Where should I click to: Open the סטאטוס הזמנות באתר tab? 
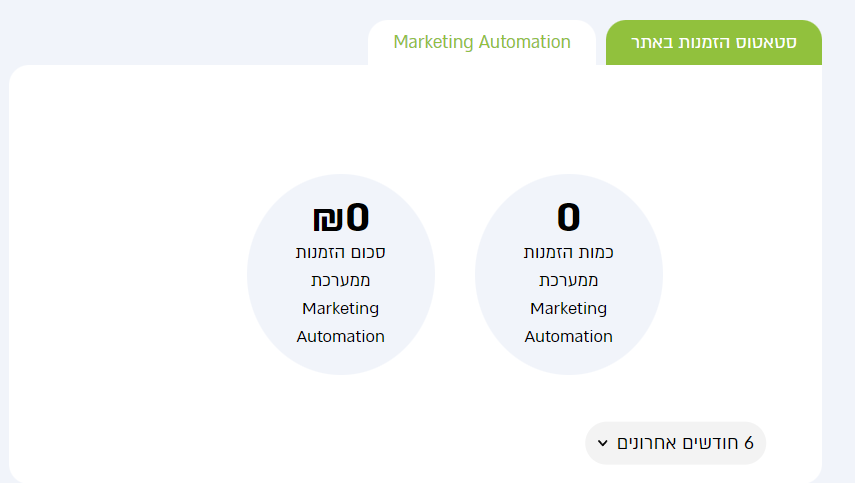[x=714, y=43]
